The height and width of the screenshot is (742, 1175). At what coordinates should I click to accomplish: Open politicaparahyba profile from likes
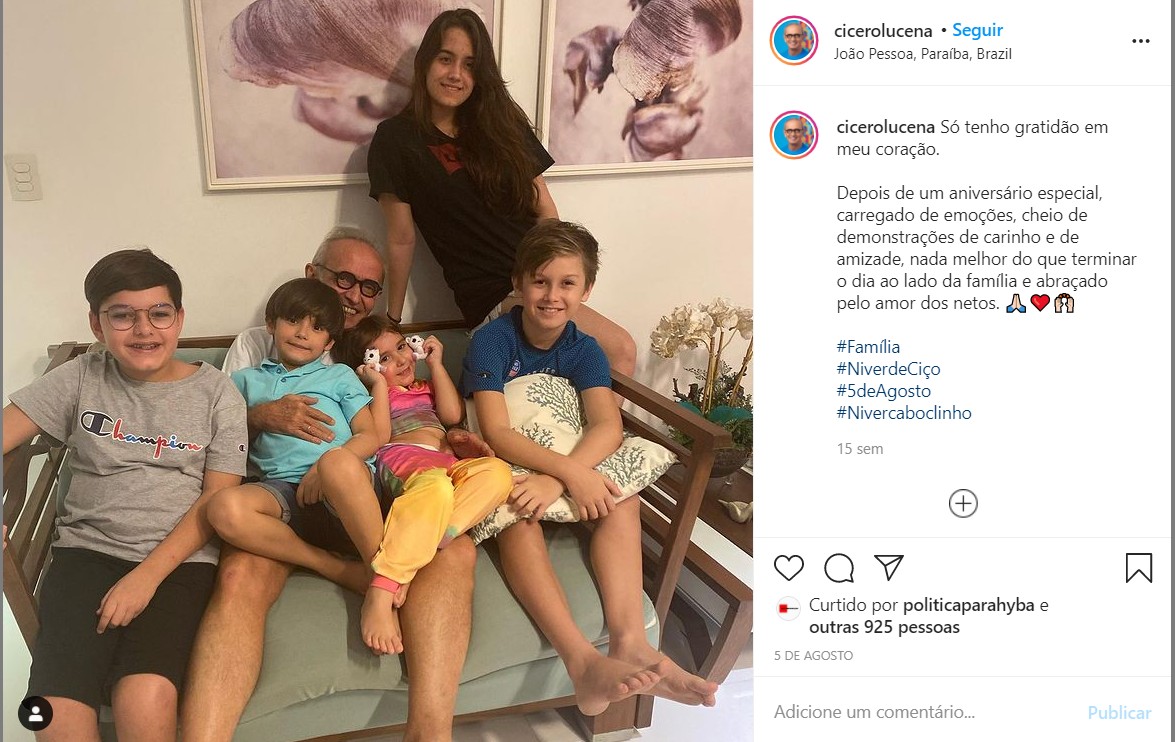(x=968, y=605)
